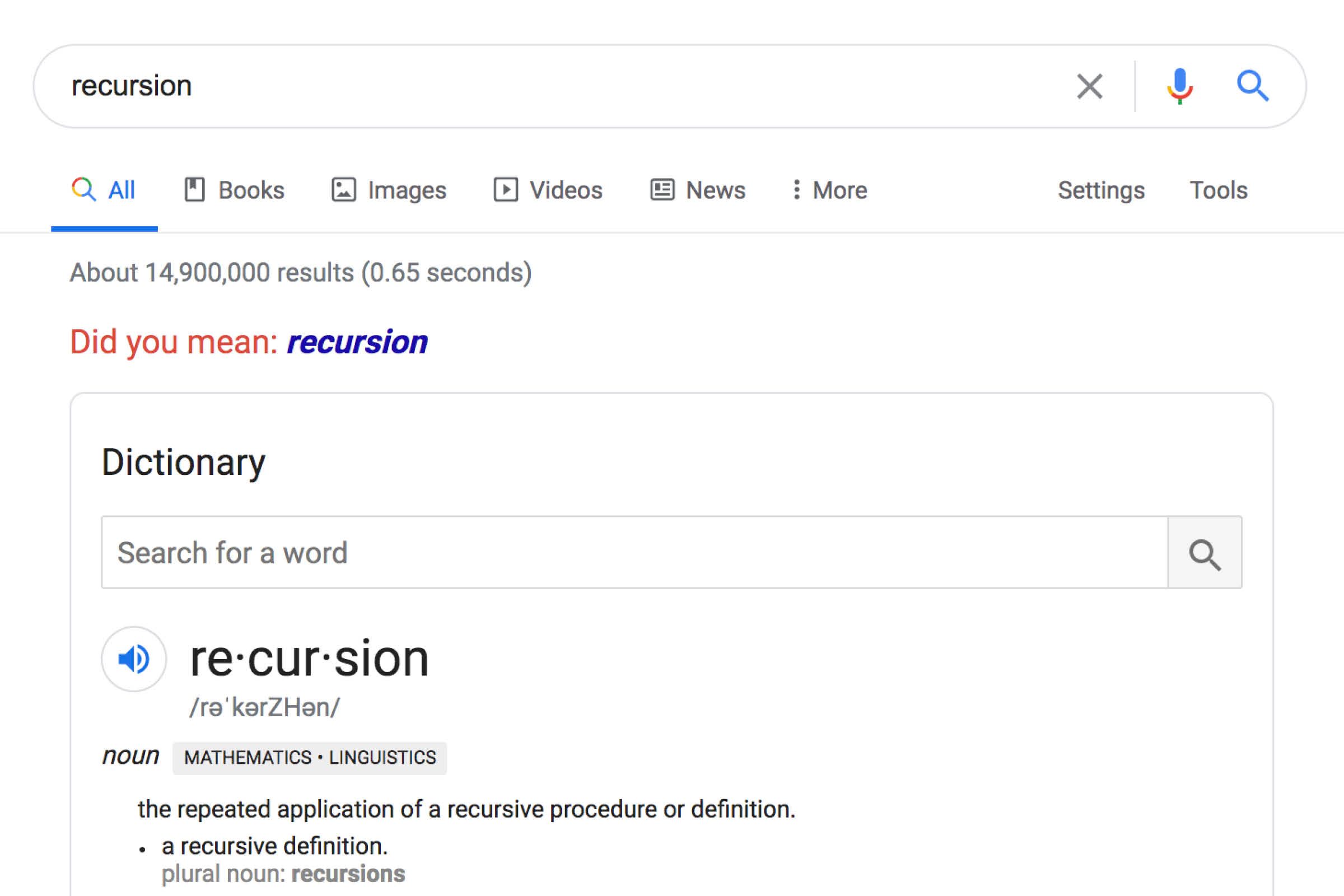Click the magnifying glass to search

1253,86
